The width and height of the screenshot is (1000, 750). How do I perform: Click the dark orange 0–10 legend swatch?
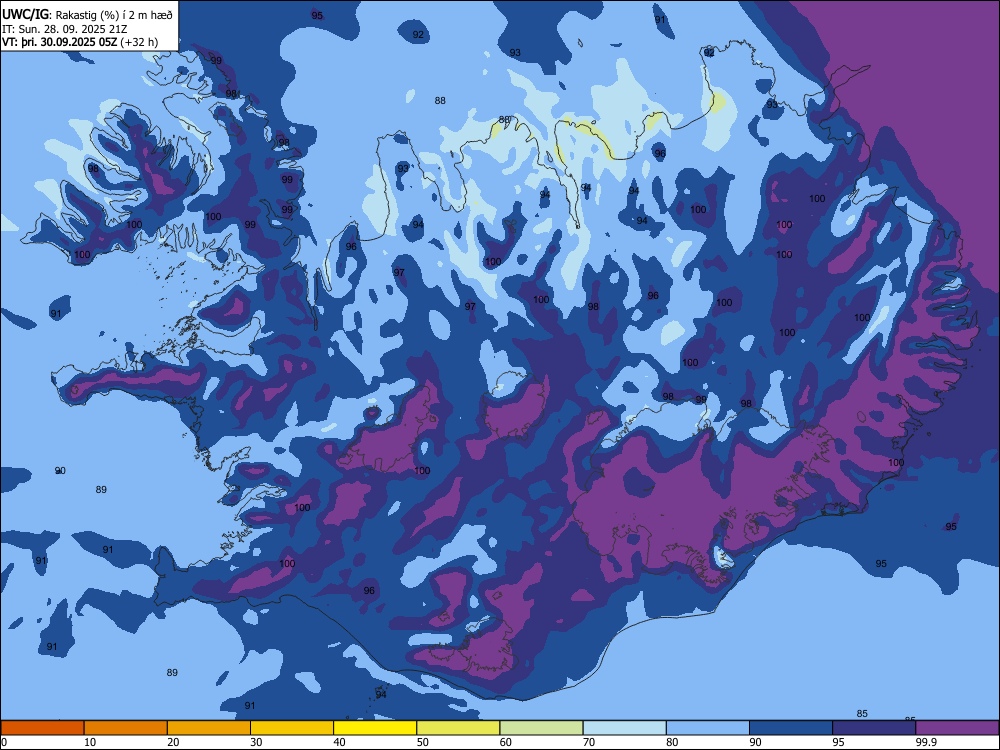[42, 728]
